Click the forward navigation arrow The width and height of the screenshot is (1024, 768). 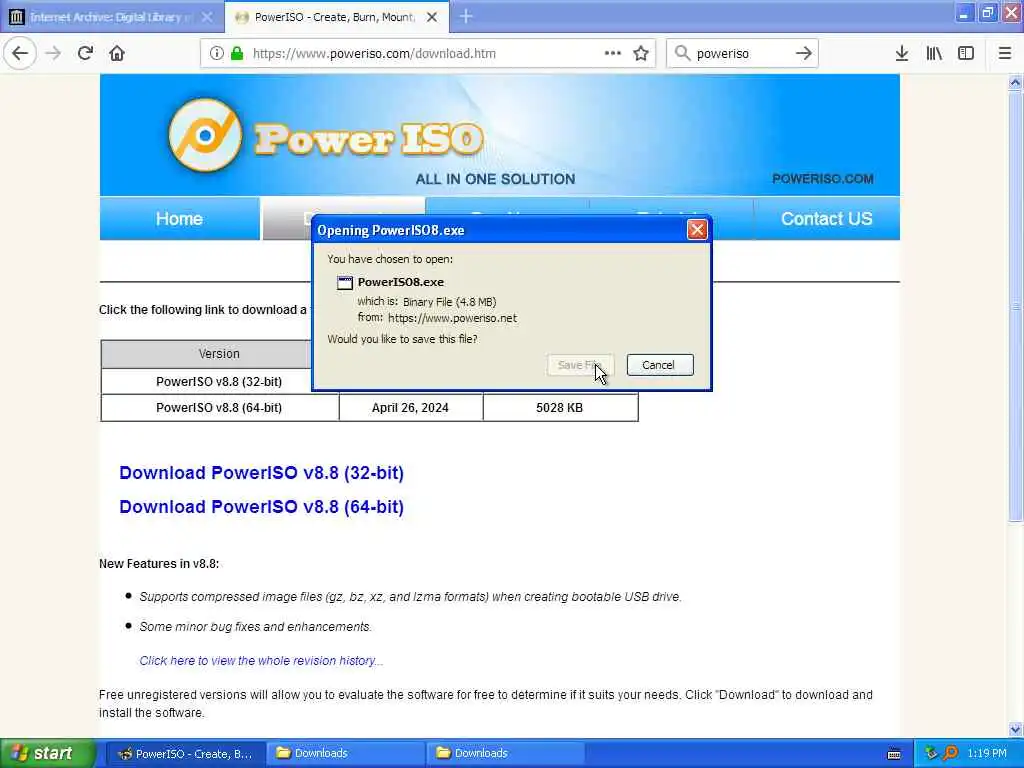point(54,53)
